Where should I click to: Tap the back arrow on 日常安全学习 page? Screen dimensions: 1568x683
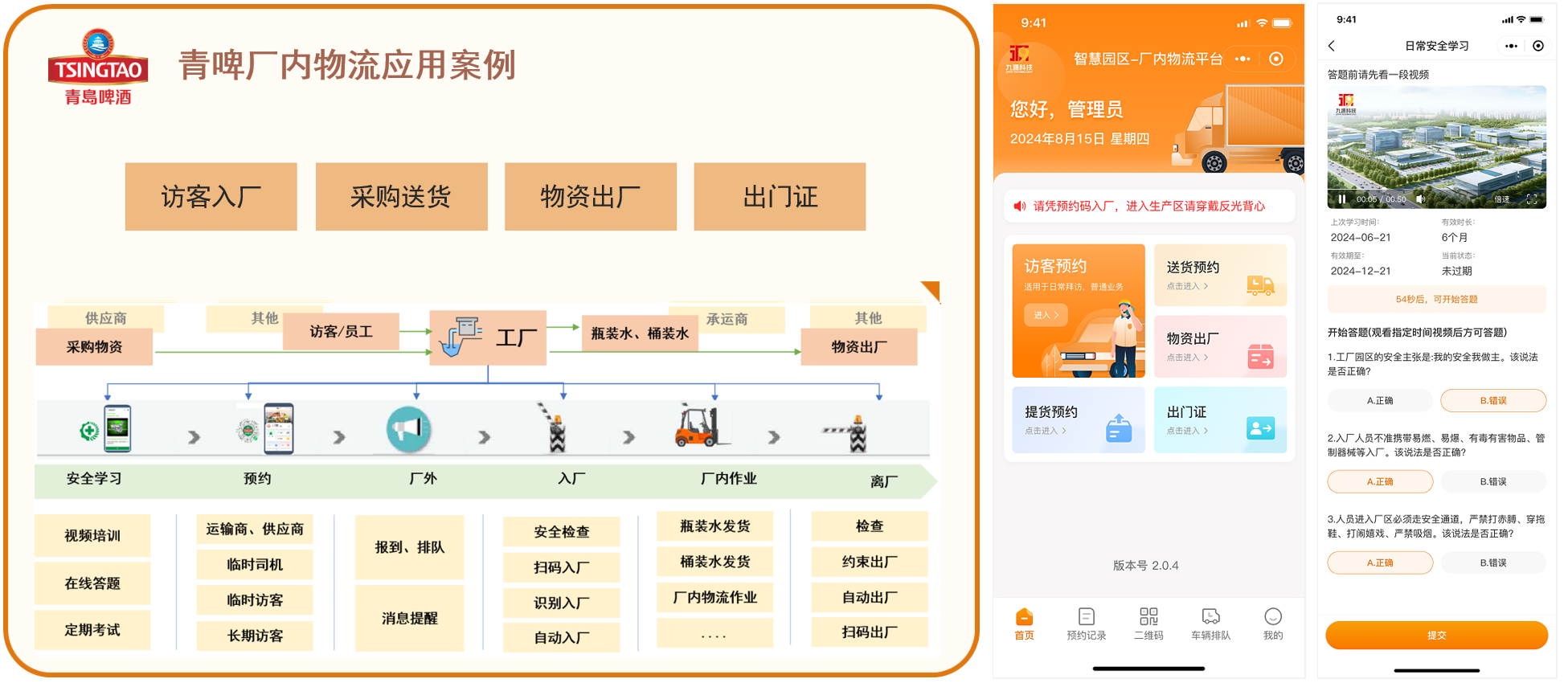click(x=1332, y=46)
